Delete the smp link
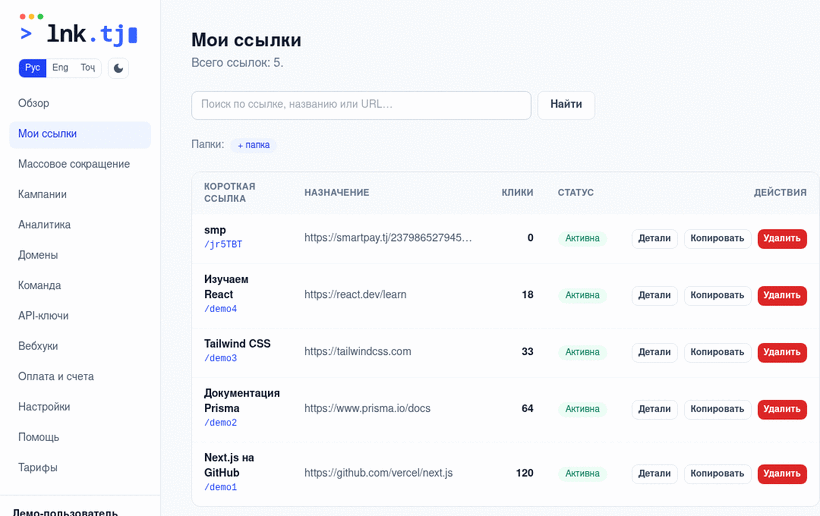 [x=782, y=238]
